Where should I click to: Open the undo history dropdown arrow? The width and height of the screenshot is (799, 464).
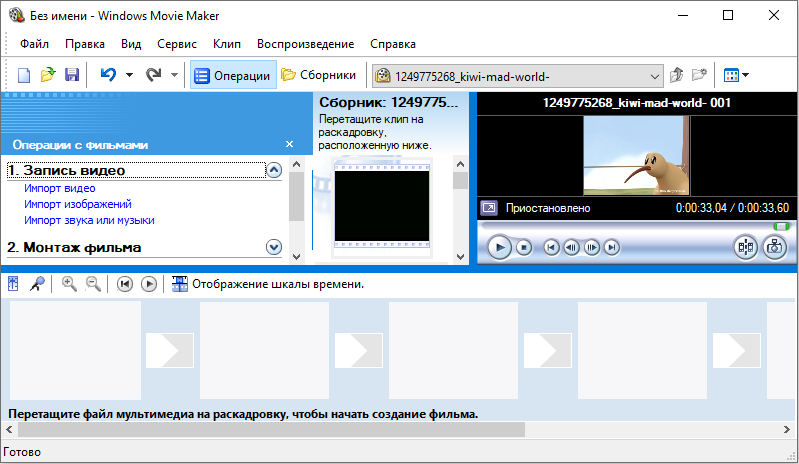(129, 75)
